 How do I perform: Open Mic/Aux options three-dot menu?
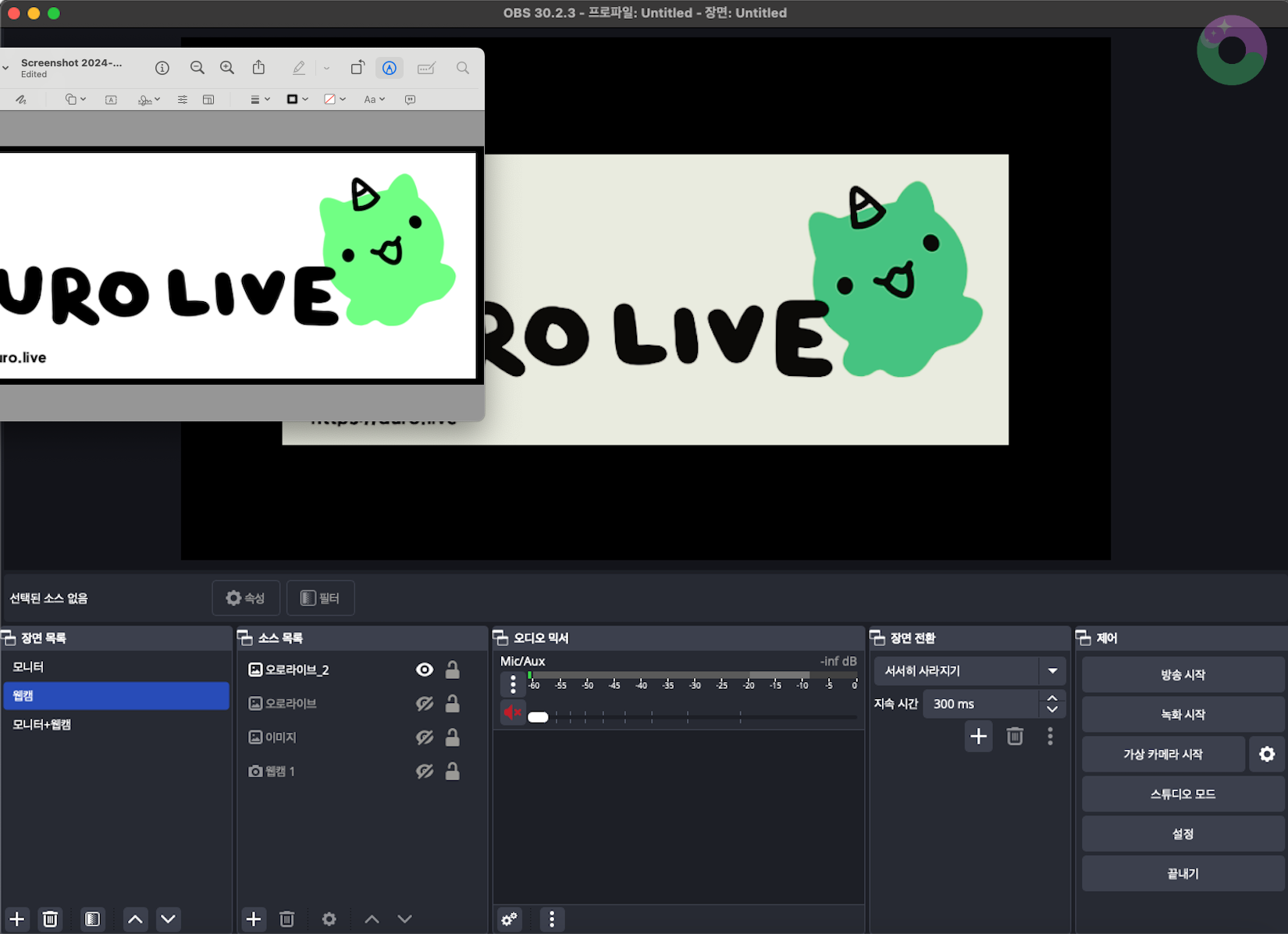(513, 684)
